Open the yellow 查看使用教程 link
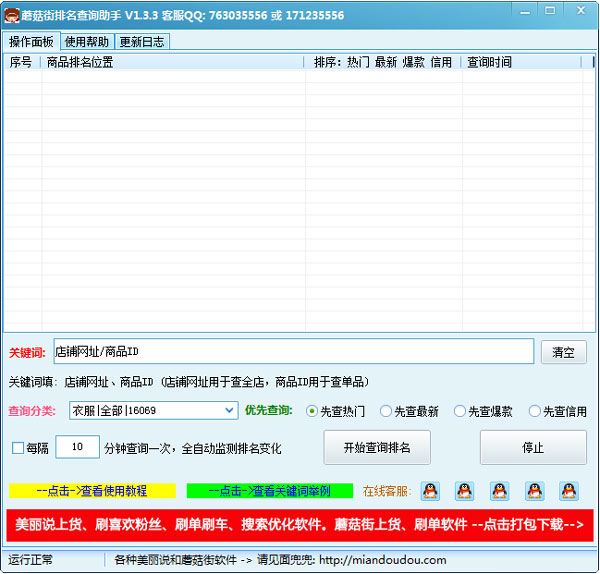 [x=92, y=491]
